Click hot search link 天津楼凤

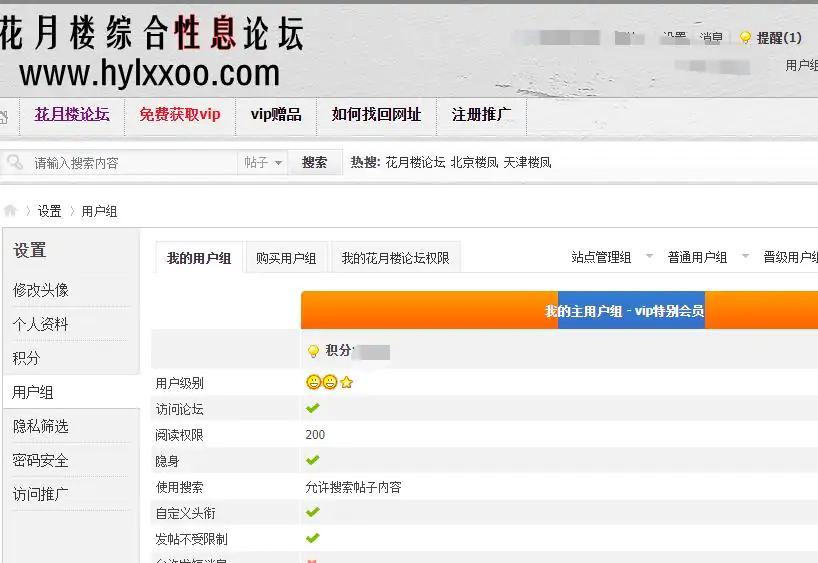click(x=527, y=163)
